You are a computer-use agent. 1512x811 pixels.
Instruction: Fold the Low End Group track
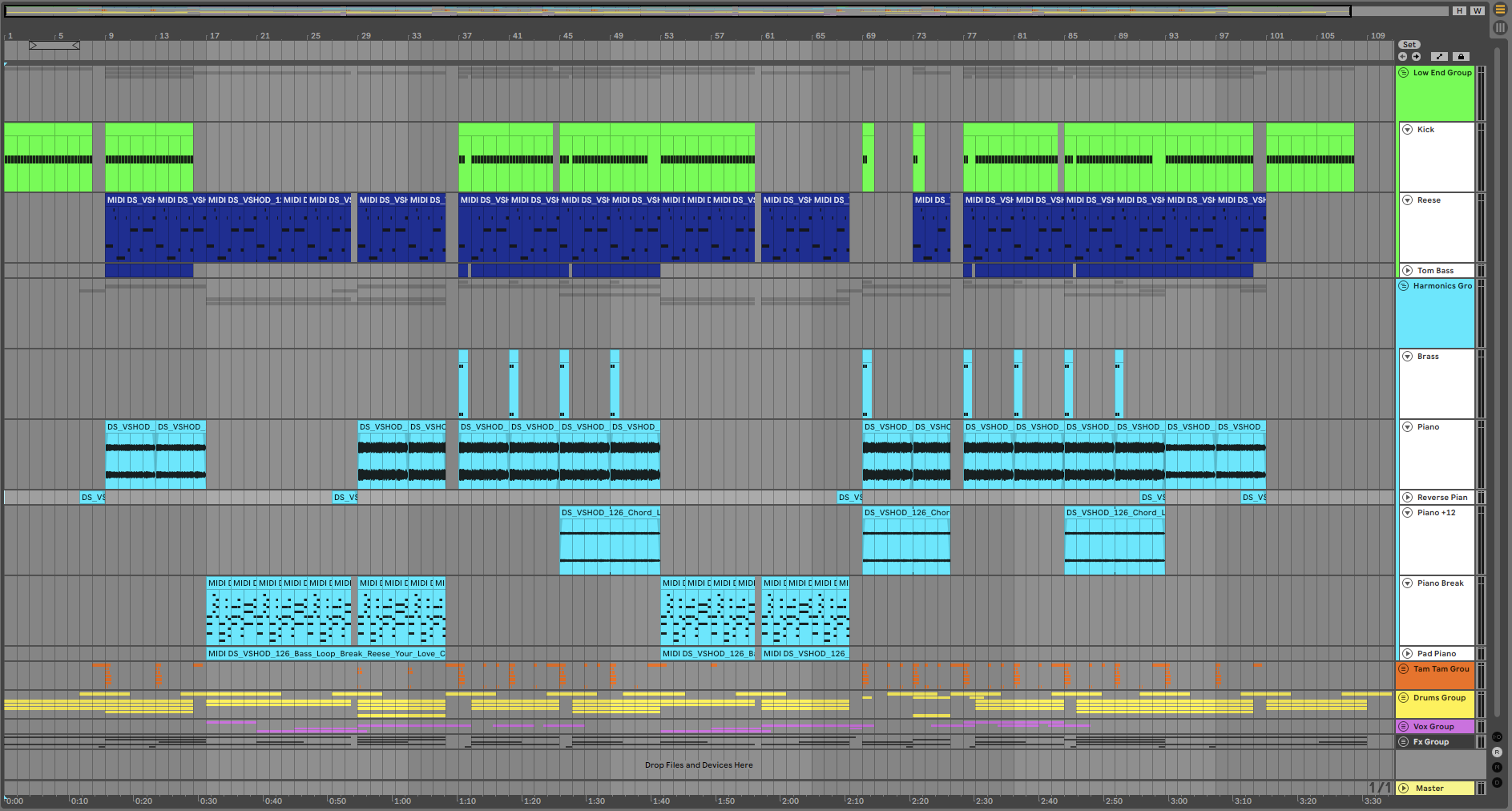[x=1404, y=73]
